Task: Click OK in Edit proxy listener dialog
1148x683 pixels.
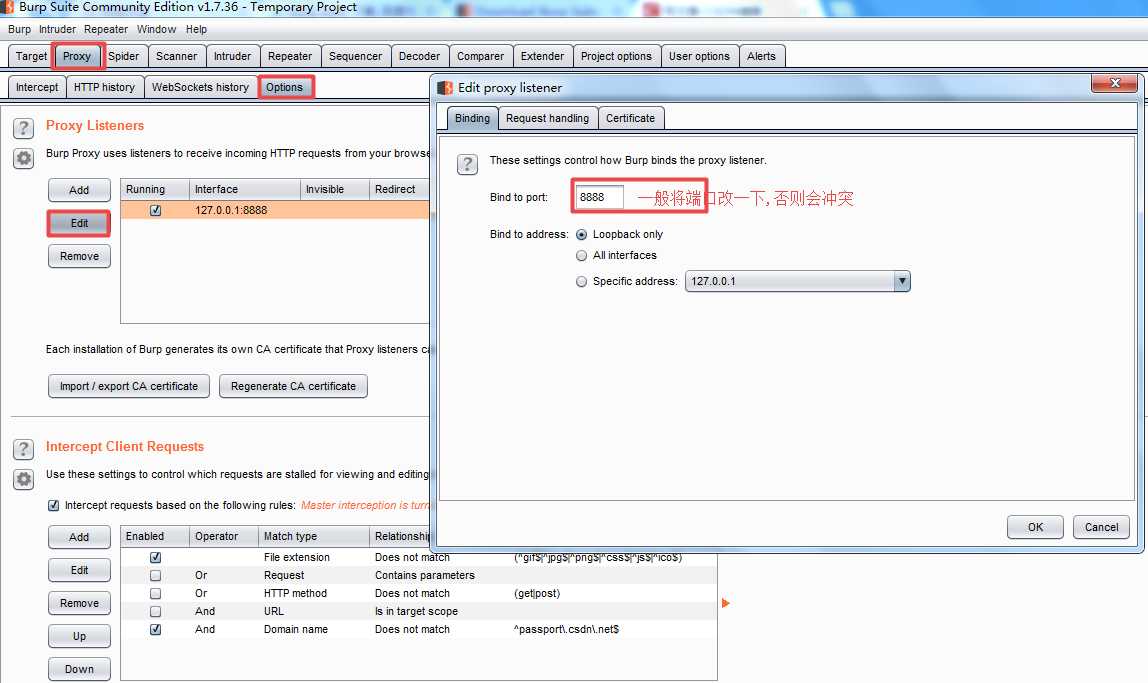Action: pyautogui.click(x=1035, y=527)
